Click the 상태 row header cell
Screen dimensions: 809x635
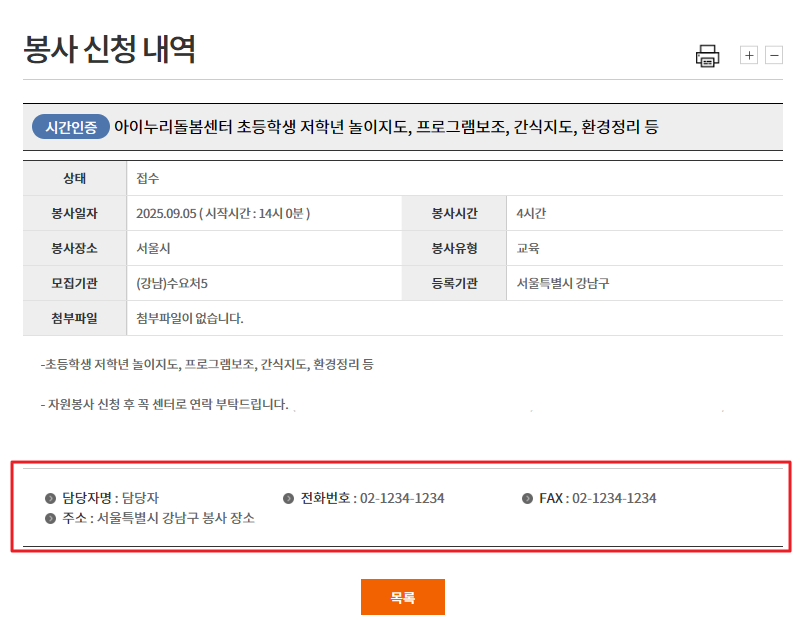74,179
